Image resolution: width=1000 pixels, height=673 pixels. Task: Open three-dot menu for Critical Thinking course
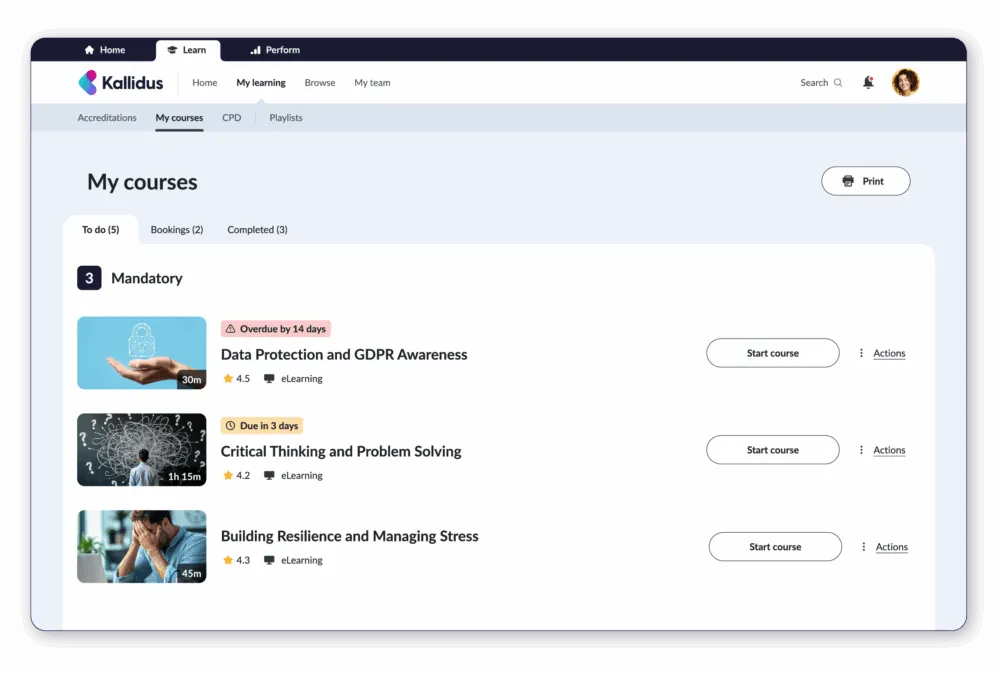861,450
